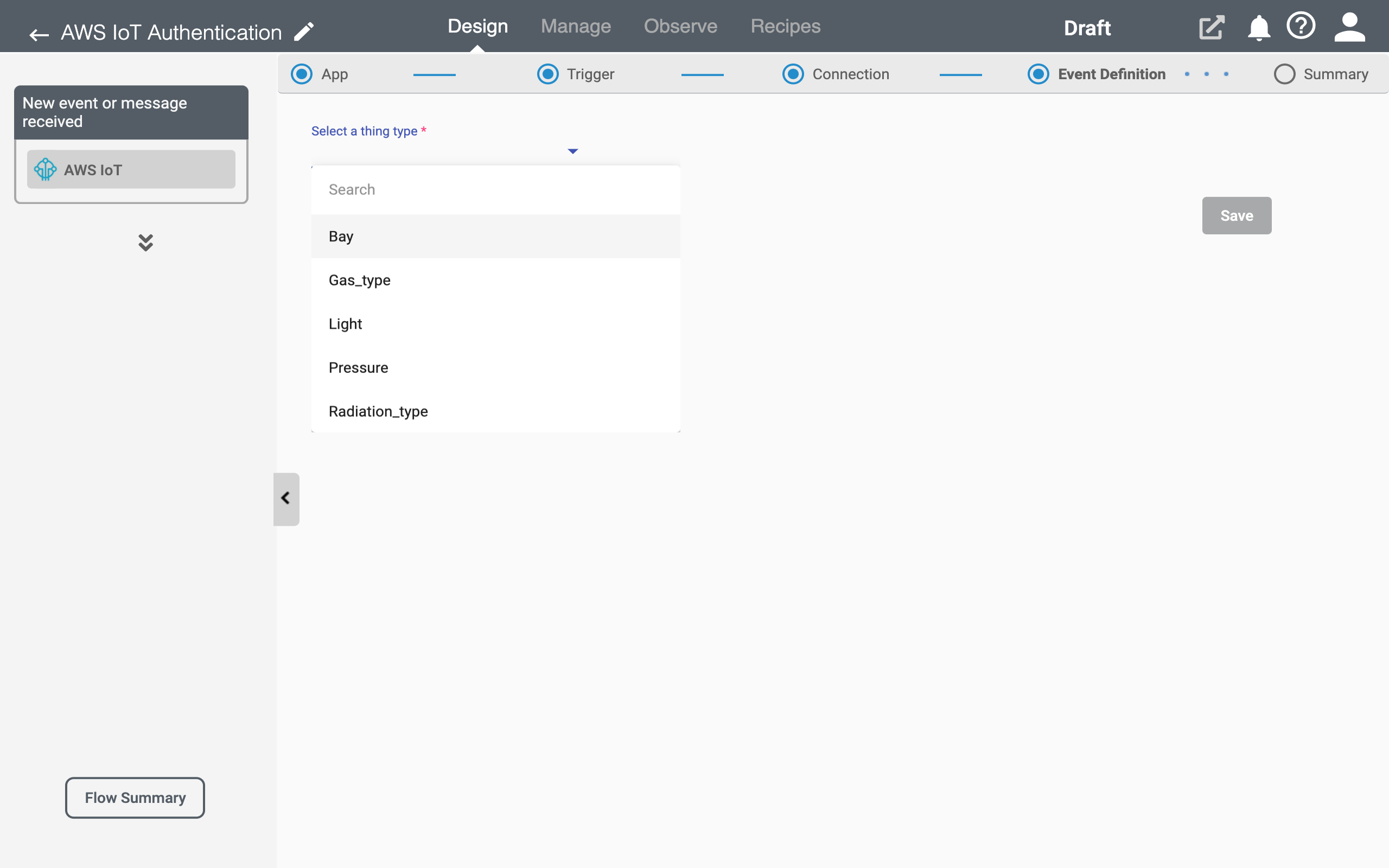Click the Search input field in dropdown
The image size is (1389, 868).
pyautogui.click(x=496, y=189)
